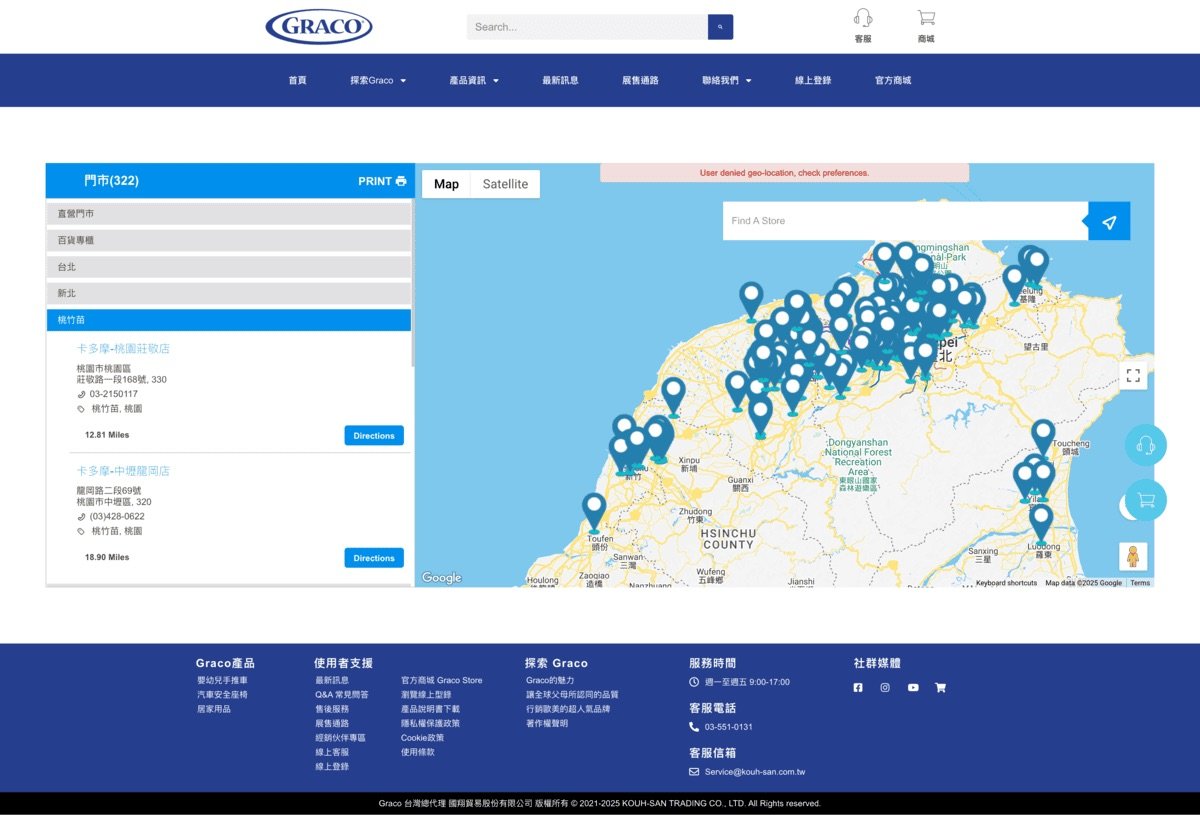
Task: Click the floating headset support button
Action: pos(1146,445)
